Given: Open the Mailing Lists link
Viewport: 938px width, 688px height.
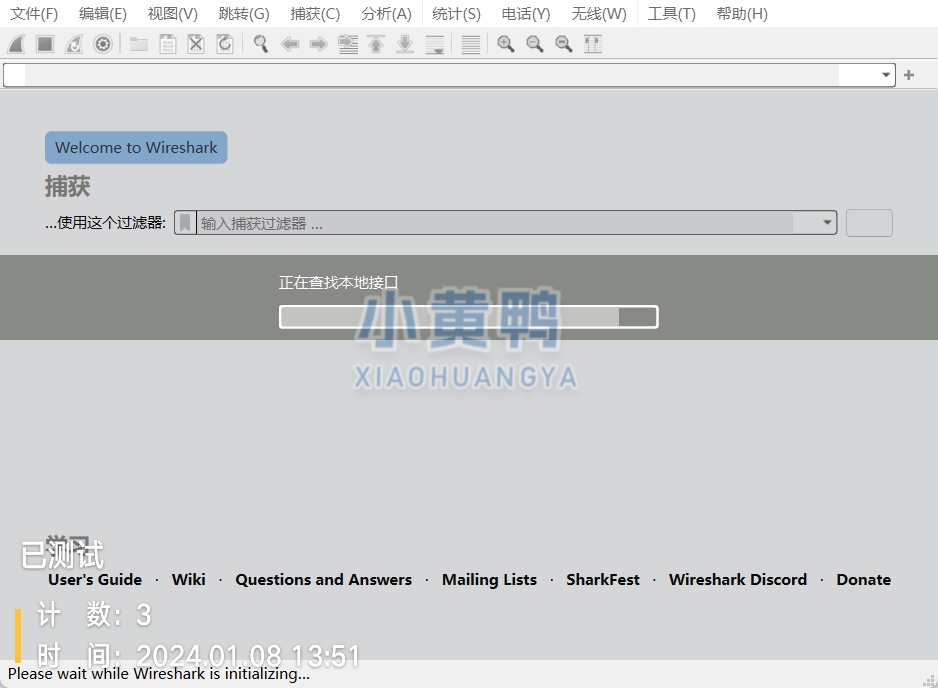Looking at the screenshot, I should [489, 580].
